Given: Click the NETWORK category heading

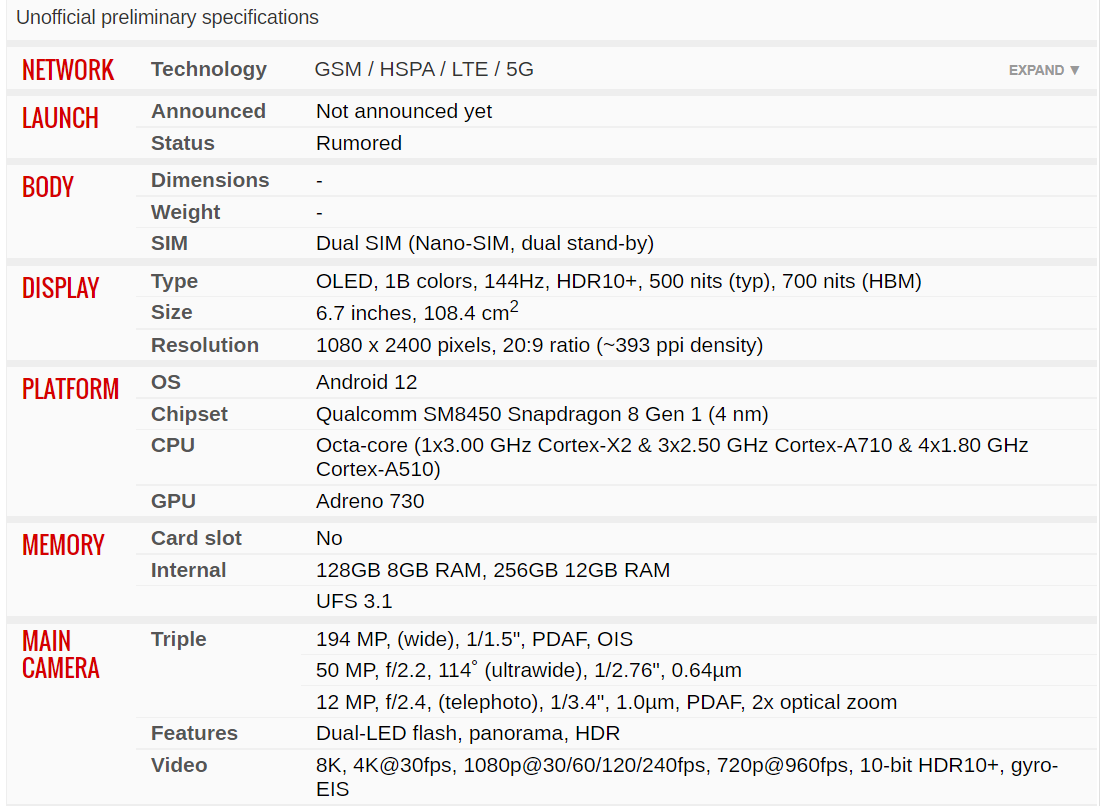Looking at the screenshot, I should pos(68,70).
